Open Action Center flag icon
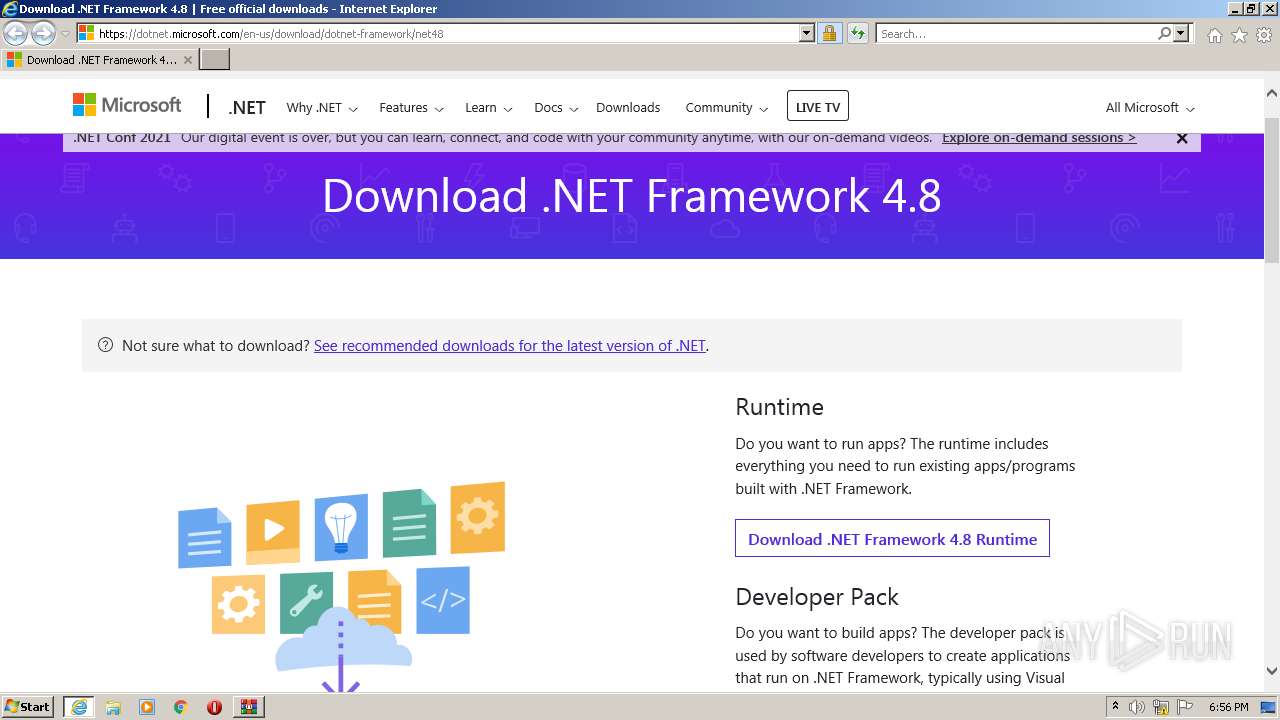Screen dimensions: 1280x720 point(1185,707)
